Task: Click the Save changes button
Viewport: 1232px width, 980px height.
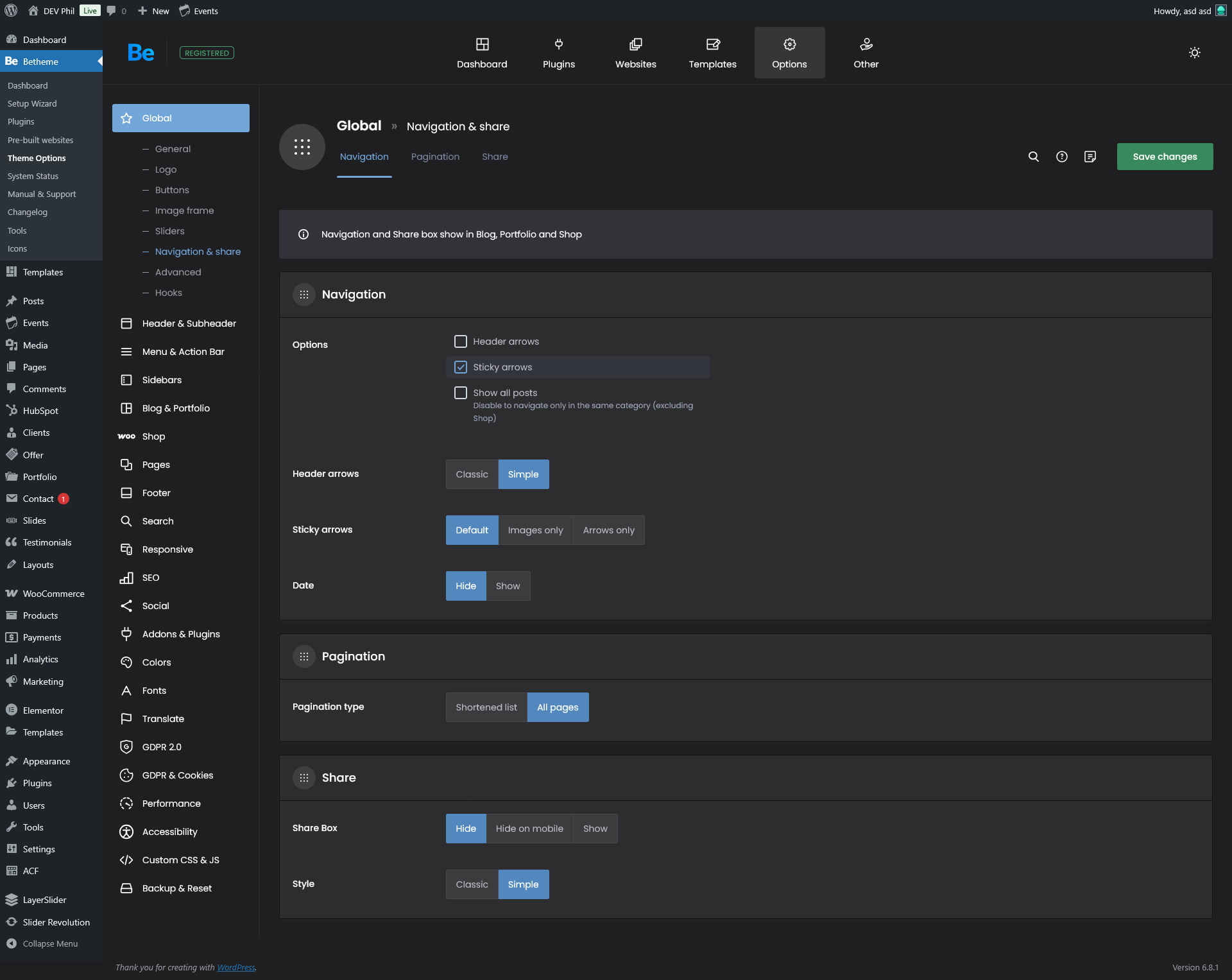Action: [x=1165, y=157]
